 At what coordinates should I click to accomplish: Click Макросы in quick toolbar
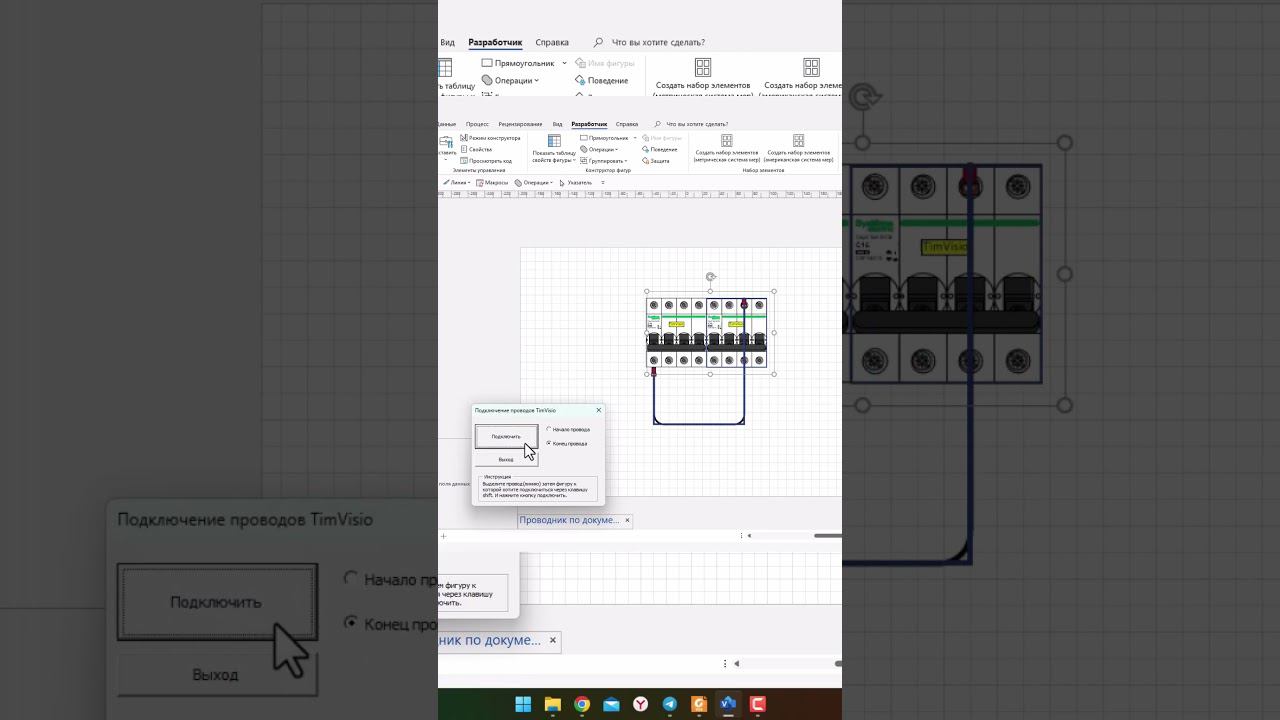(x=492, y=183)
